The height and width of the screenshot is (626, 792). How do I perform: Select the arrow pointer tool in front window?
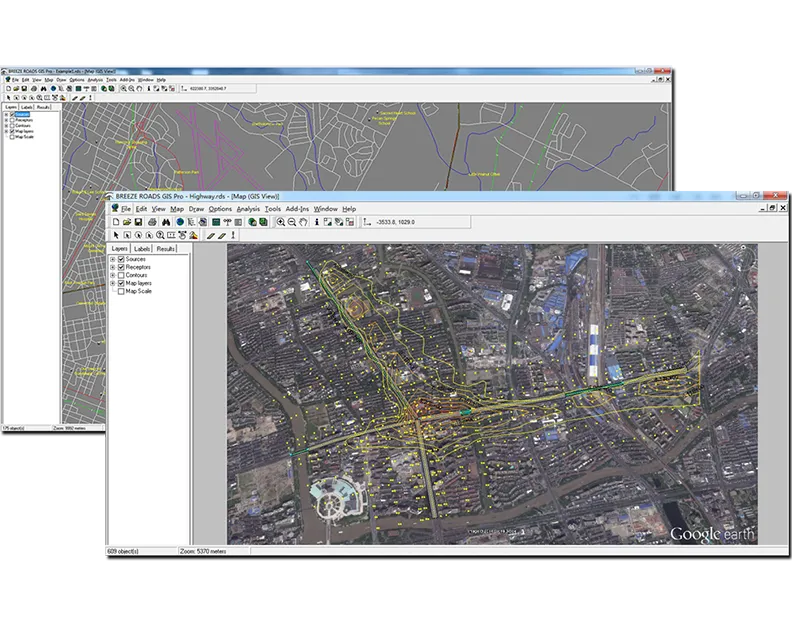116,235
